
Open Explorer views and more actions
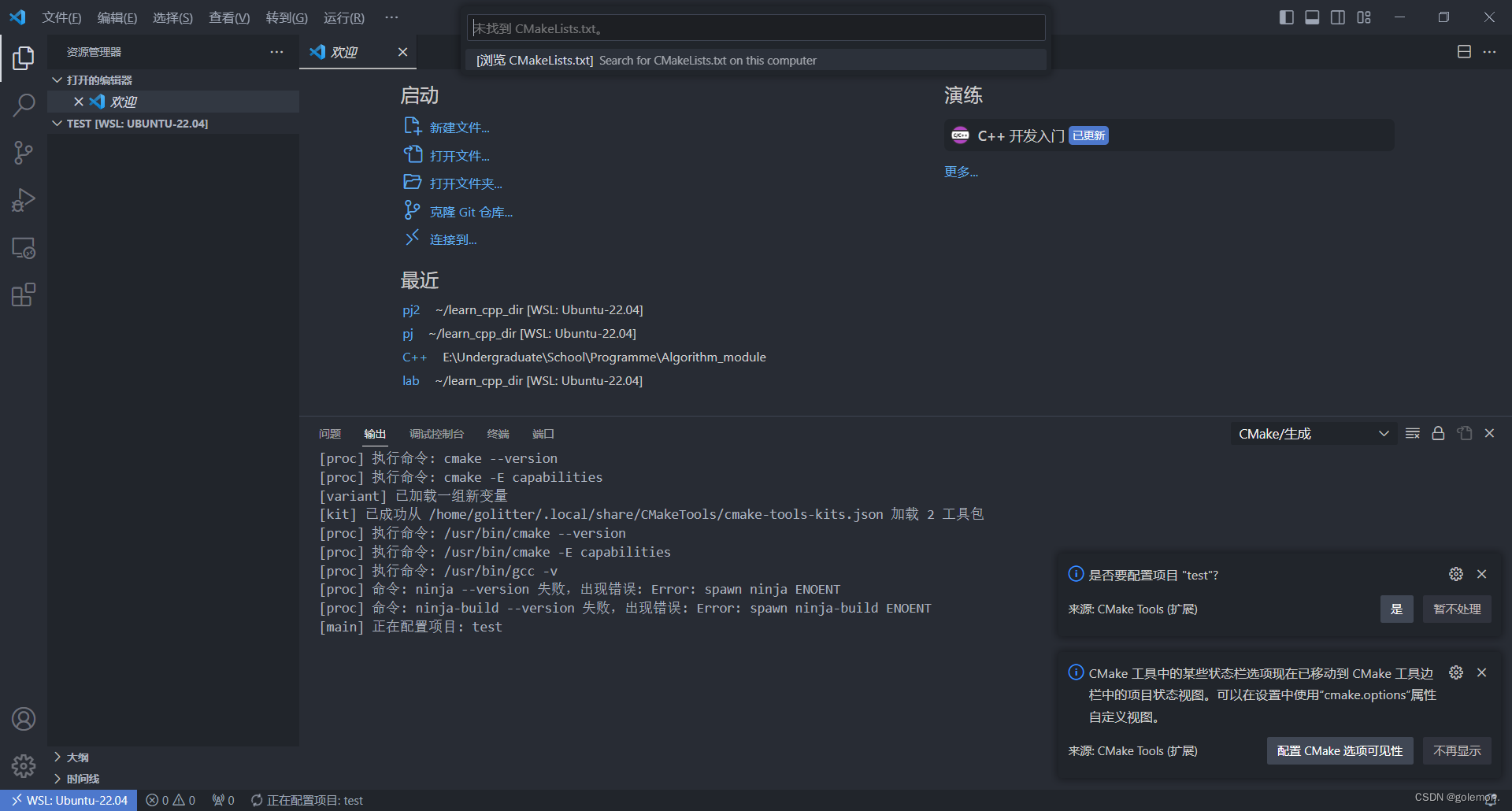(x=276, y=52)
